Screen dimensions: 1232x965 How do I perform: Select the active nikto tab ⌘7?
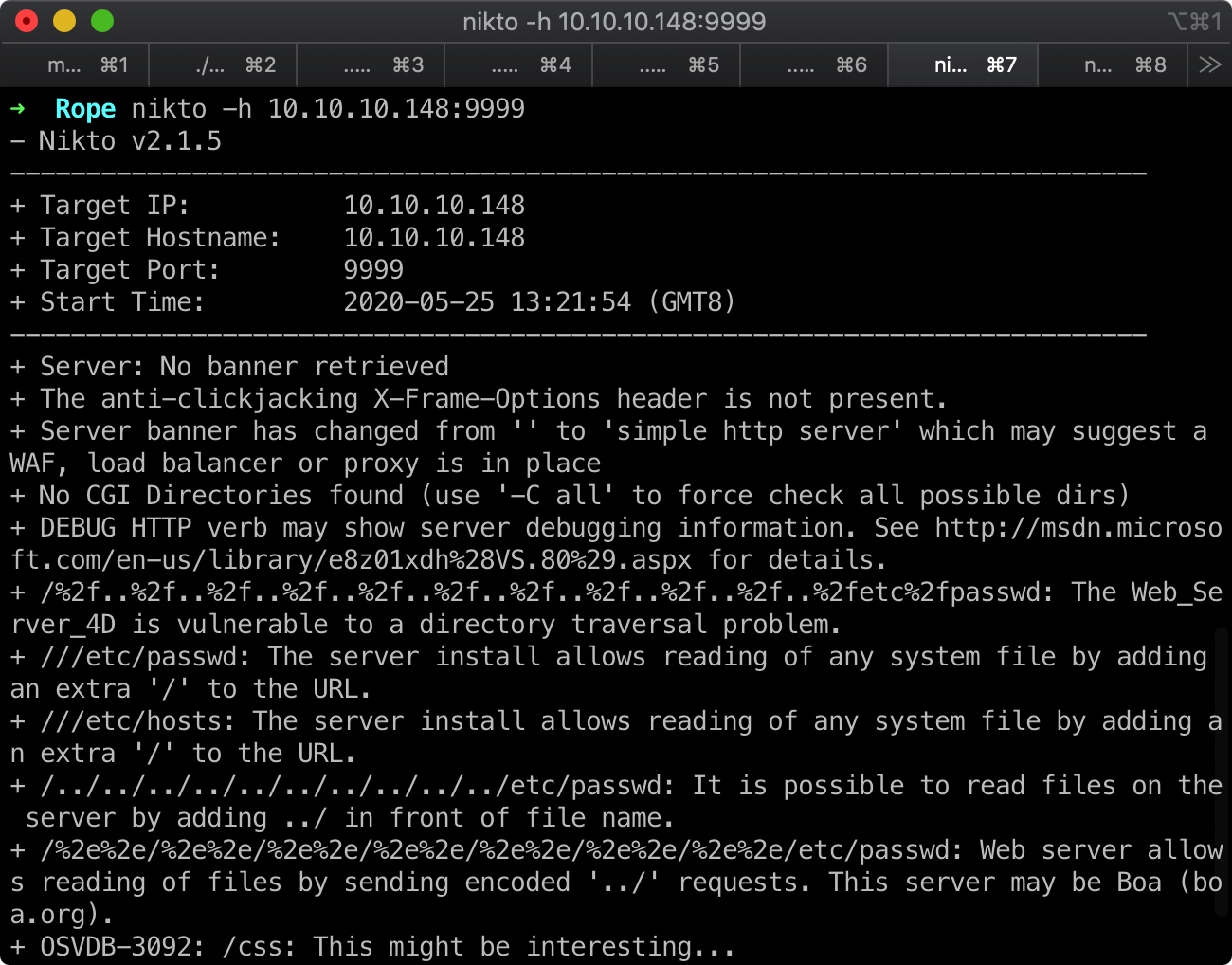(x=963, y=64)
